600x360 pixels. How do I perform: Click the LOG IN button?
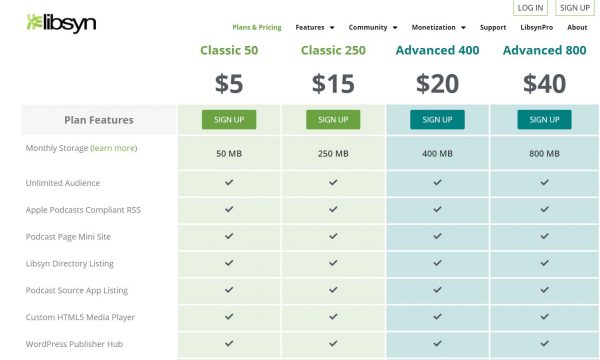pyautogui.click(x=530, y=8)
